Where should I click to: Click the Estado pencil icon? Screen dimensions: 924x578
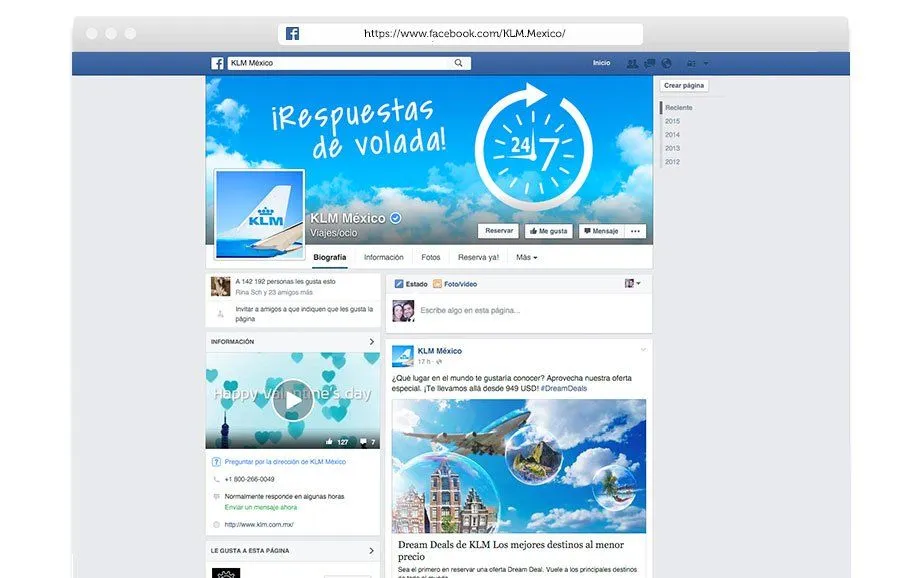click(x=399, y=284)
